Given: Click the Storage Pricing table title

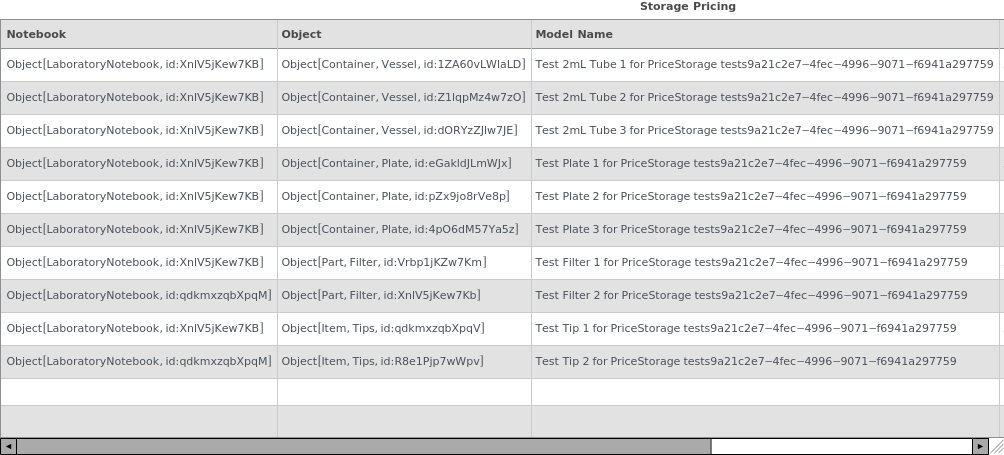Looking at the screenshot, I should (x=687, y=7).
